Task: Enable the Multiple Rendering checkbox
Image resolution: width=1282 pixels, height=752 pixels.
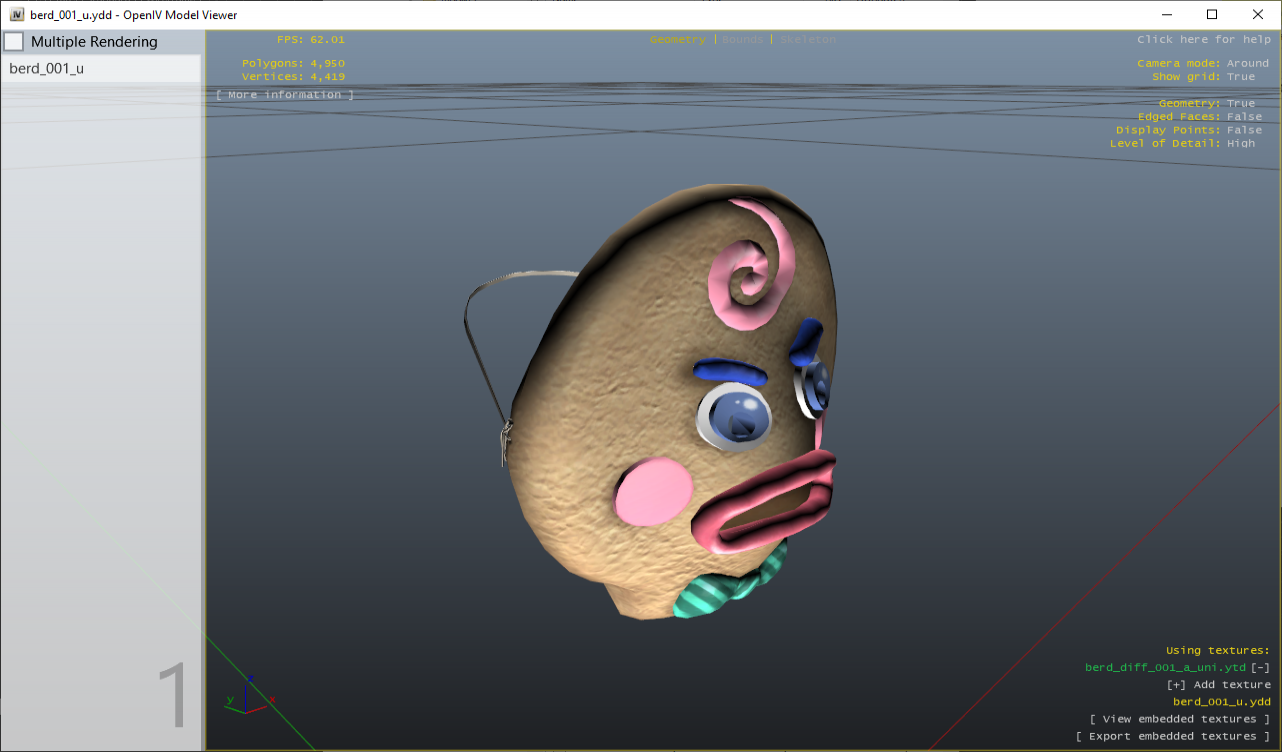Action: (x=13, y=41)
